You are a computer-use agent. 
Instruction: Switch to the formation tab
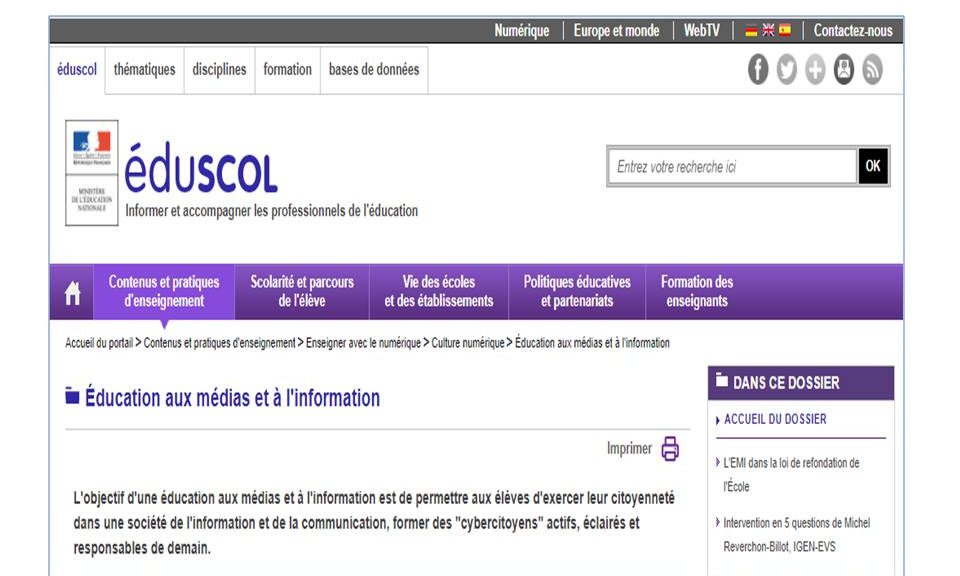point(288,70)
